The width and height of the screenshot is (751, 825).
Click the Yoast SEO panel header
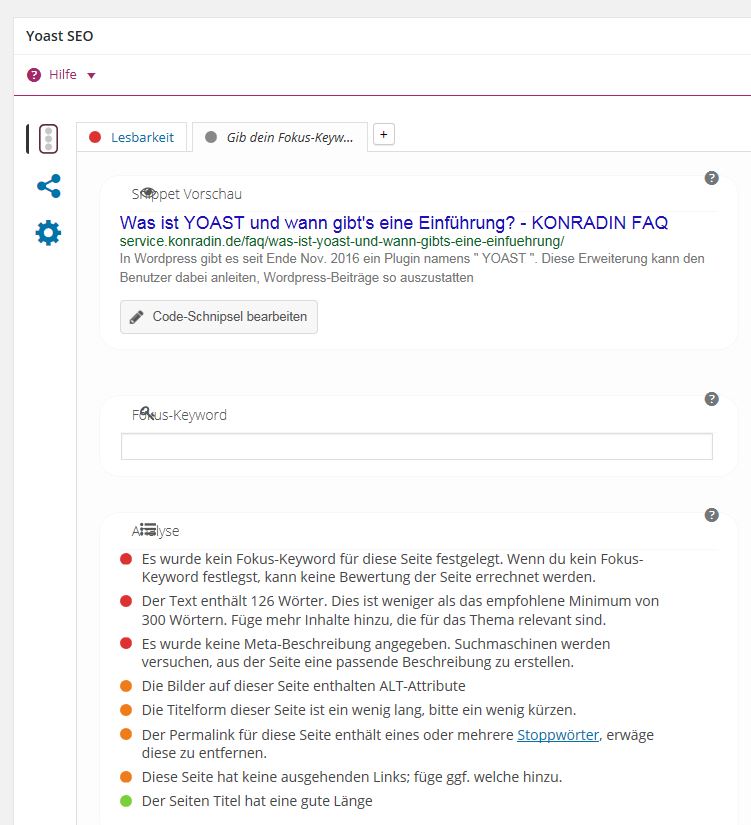coord(60,36)
